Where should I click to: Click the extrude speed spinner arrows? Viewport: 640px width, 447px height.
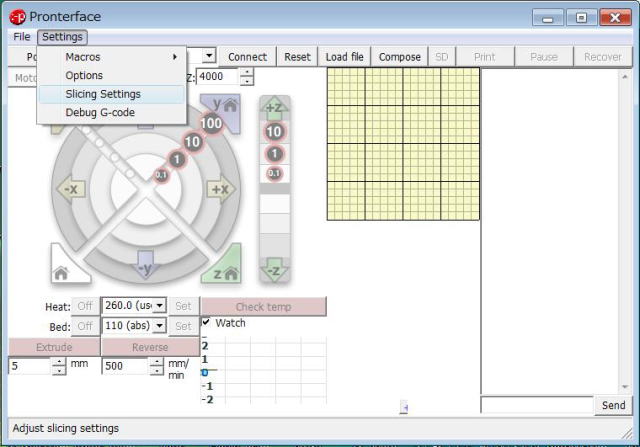tap(156, 366)
